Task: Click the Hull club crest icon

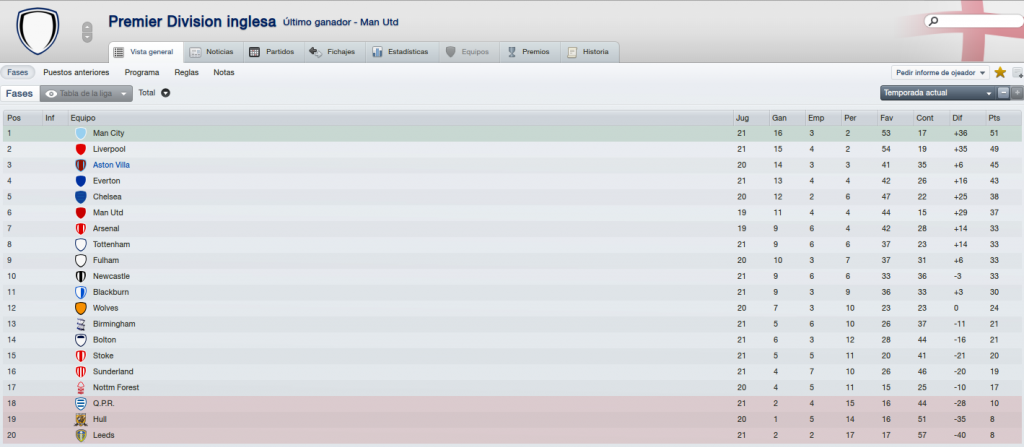Action: coord(80,420)
